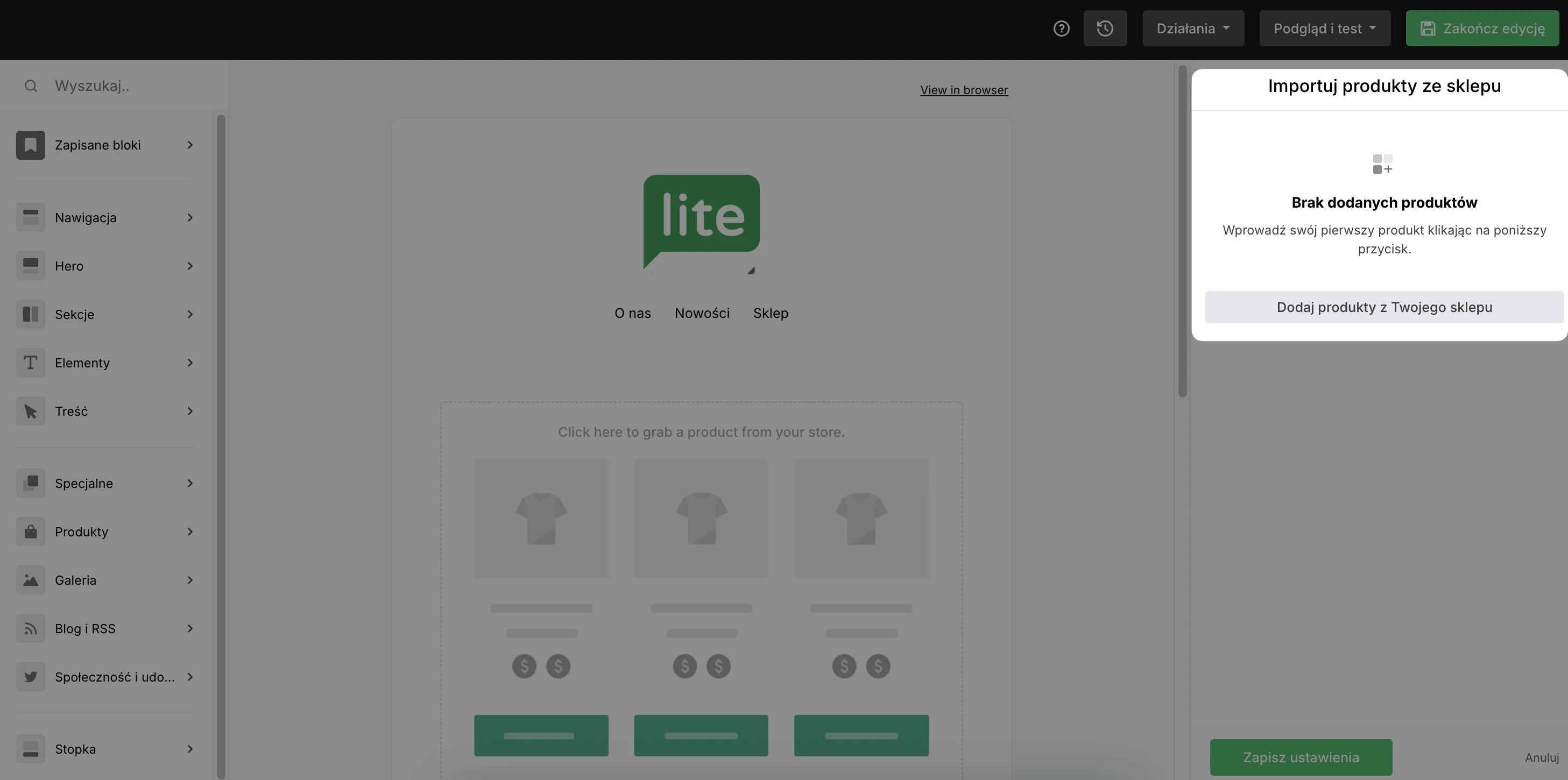Click the Hero block icon
The image size is (1568, 780).
tap(31, 266)
